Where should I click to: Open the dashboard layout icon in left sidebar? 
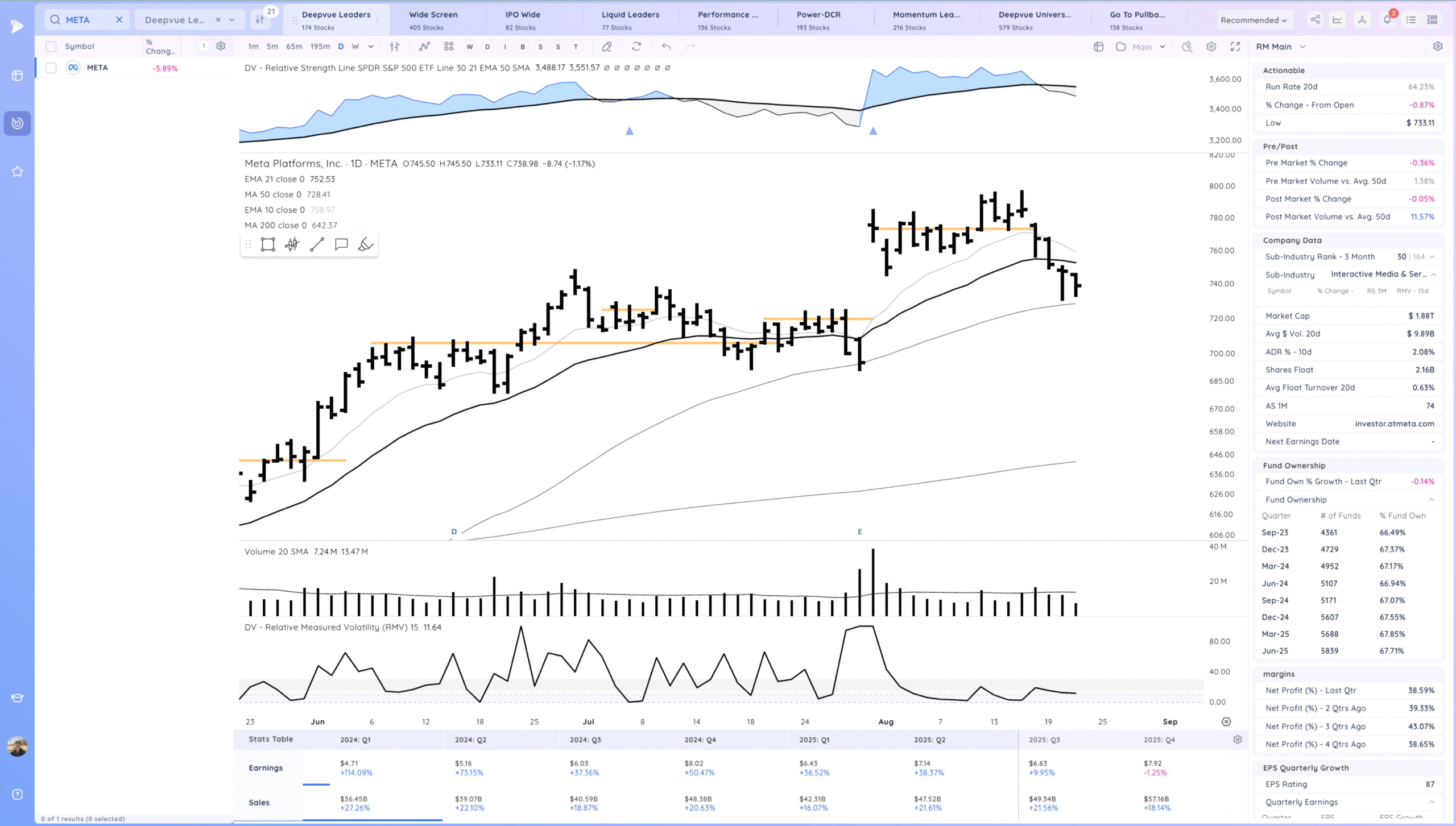(x=17, y=76)
